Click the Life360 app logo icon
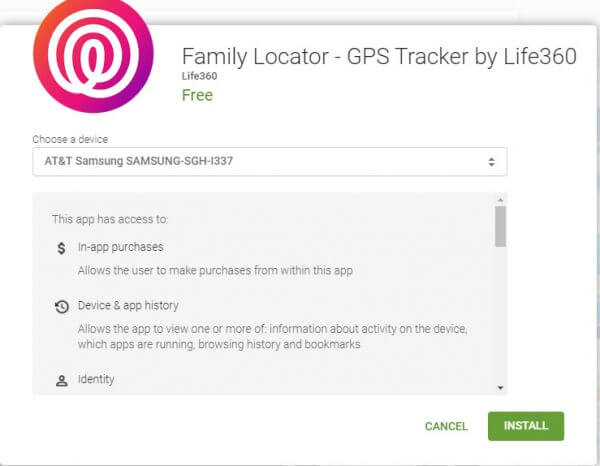This screenshot has height=466, width=600. pyautogui.click(x=93, y=54)
